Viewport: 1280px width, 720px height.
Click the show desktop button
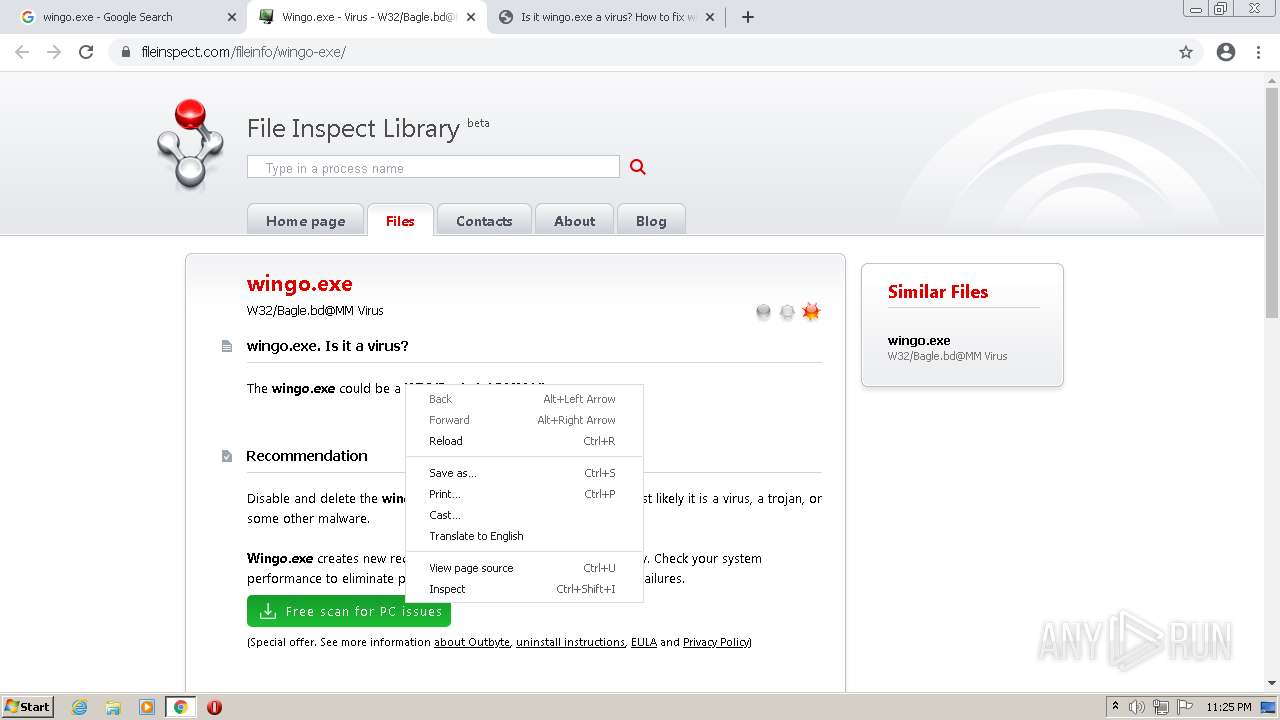[1269, 707]
